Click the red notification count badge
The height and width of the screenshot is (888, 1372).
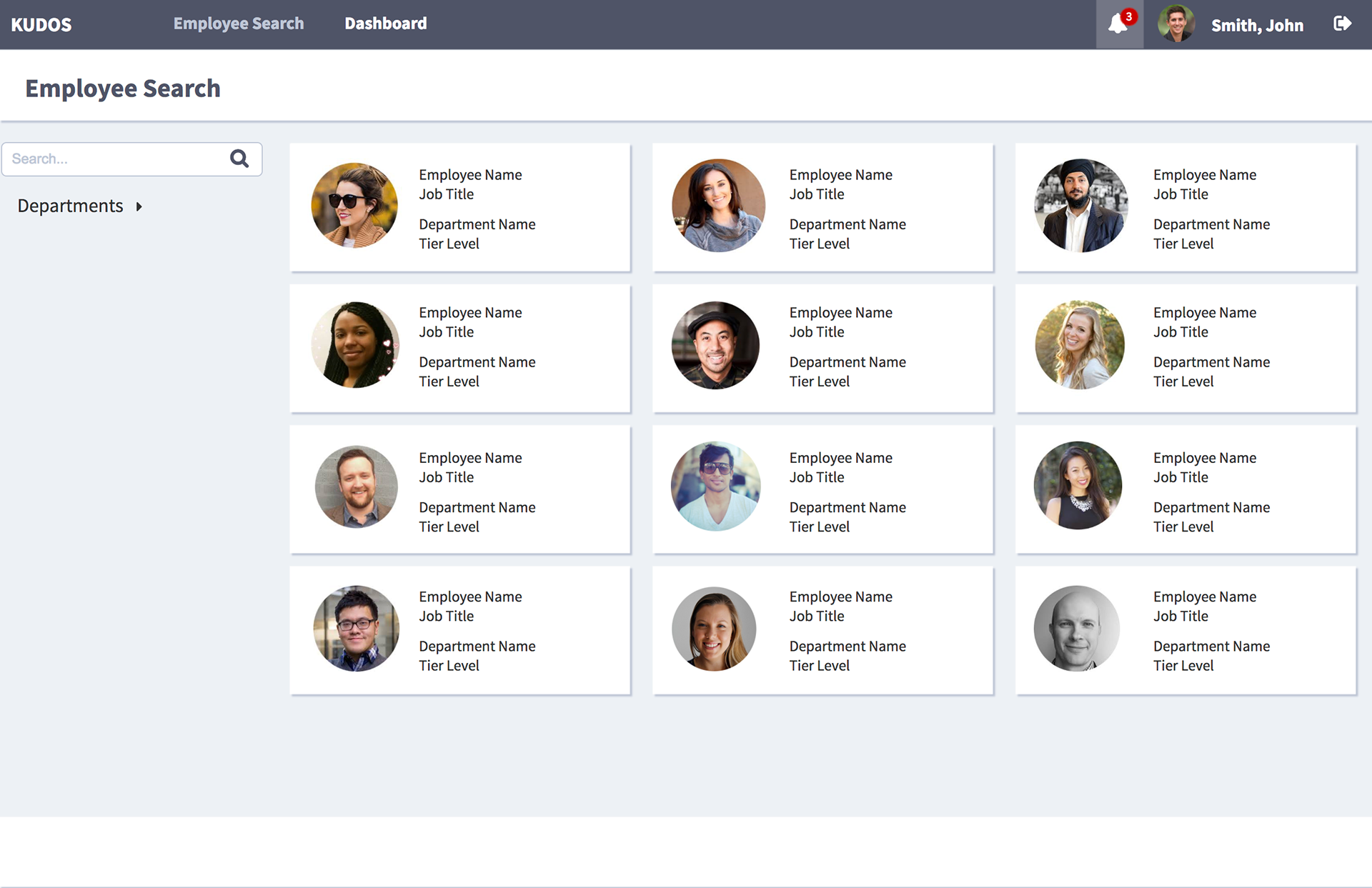1129,16
